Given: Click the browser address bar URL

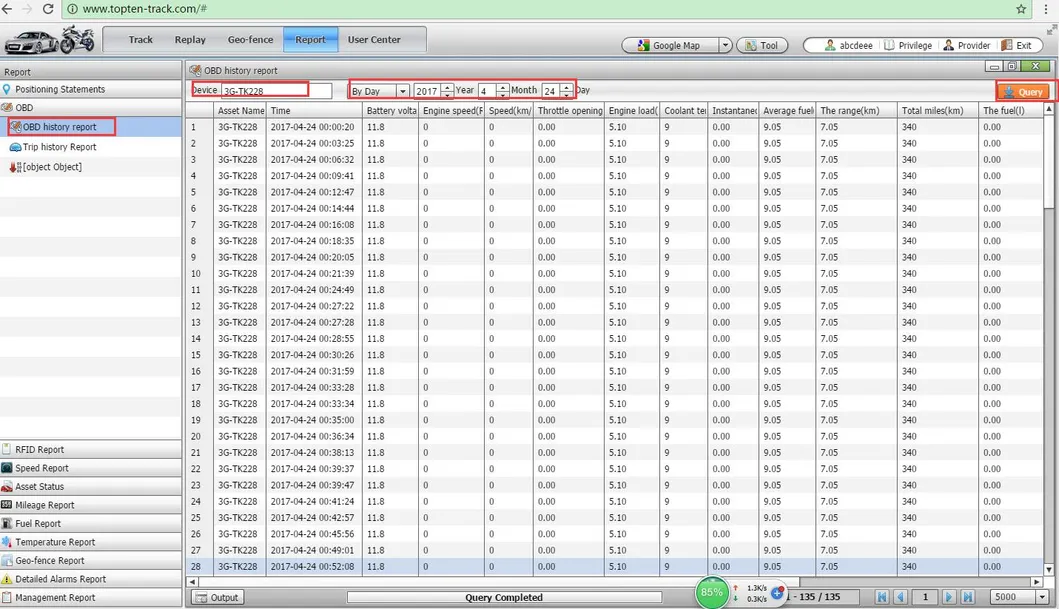Looking at the screenshot, I should 145,9.
